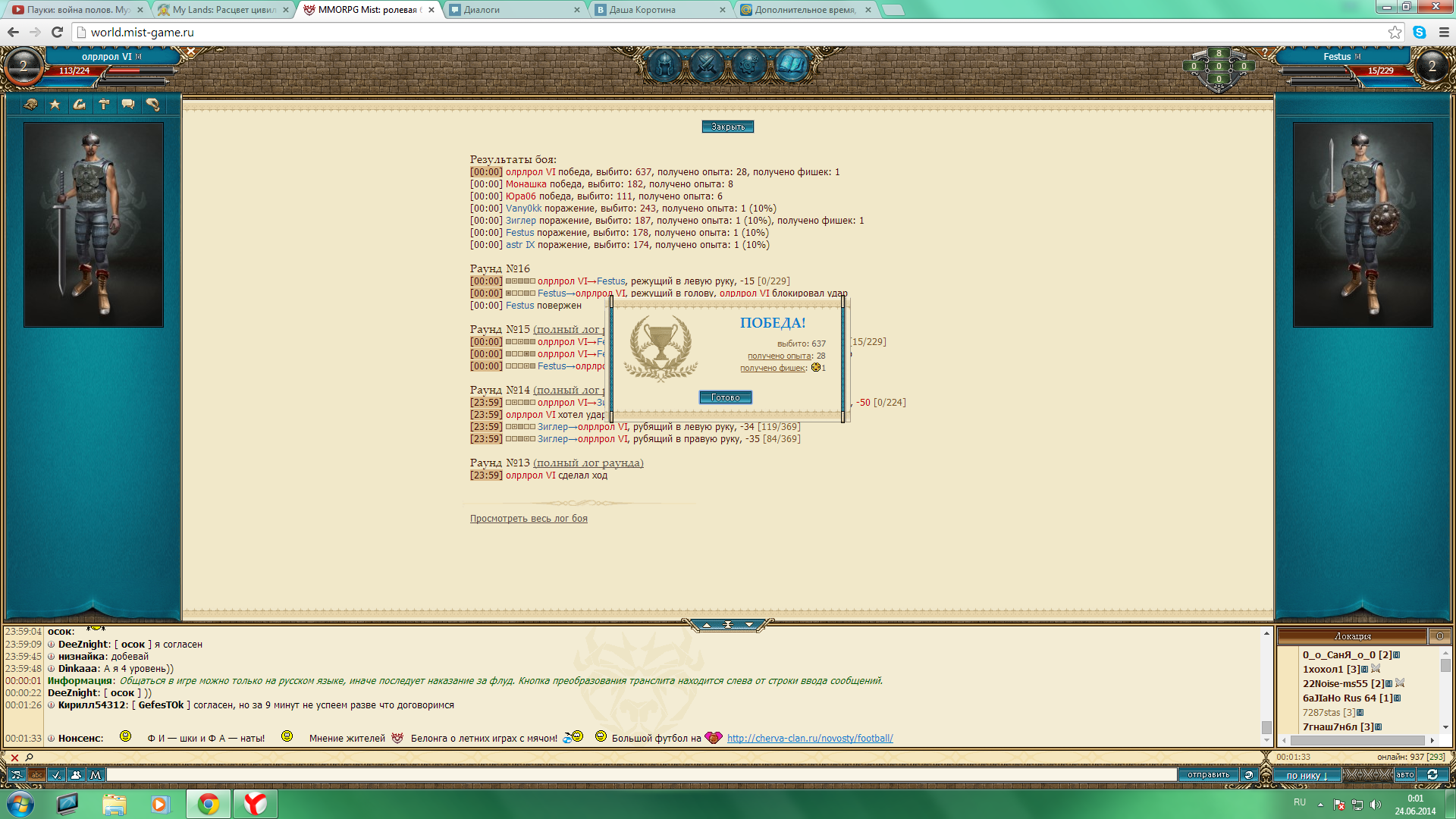1456x819 pixels.
Task: Click the speech bubbles icon in left panel
Action: pos(128,105)
